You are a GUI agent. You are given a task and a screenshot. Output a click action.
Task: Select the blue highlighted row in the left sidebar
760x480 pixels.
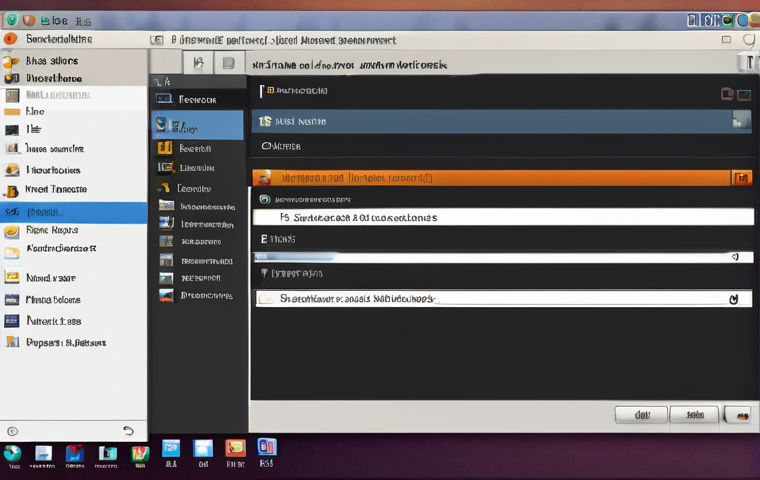(x=74, y=212)
